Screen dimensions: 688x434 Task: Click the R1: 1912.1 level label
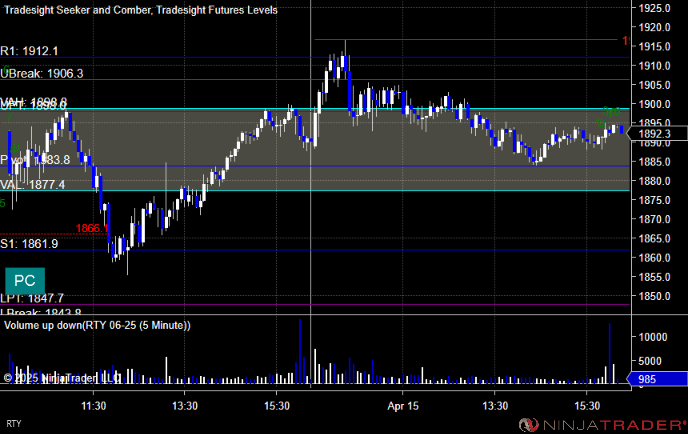[29, 51]
